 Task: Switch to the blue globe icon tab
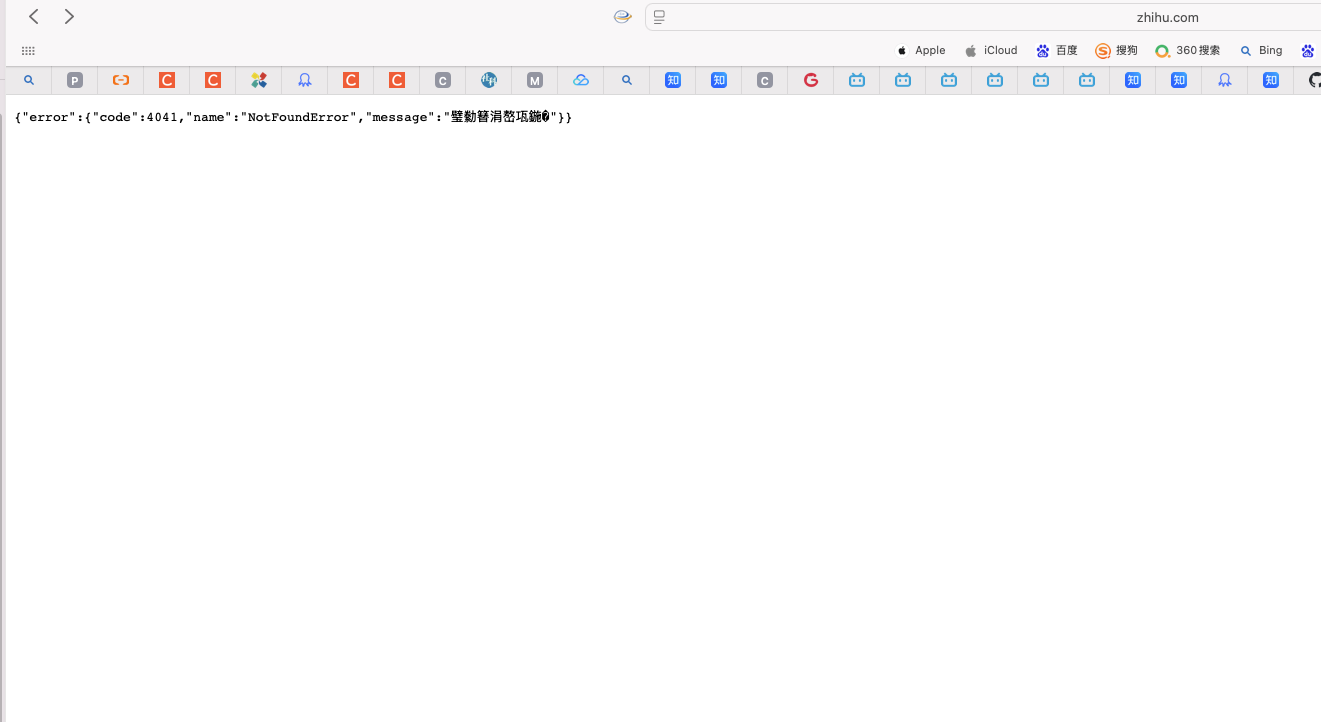point(489,80)
